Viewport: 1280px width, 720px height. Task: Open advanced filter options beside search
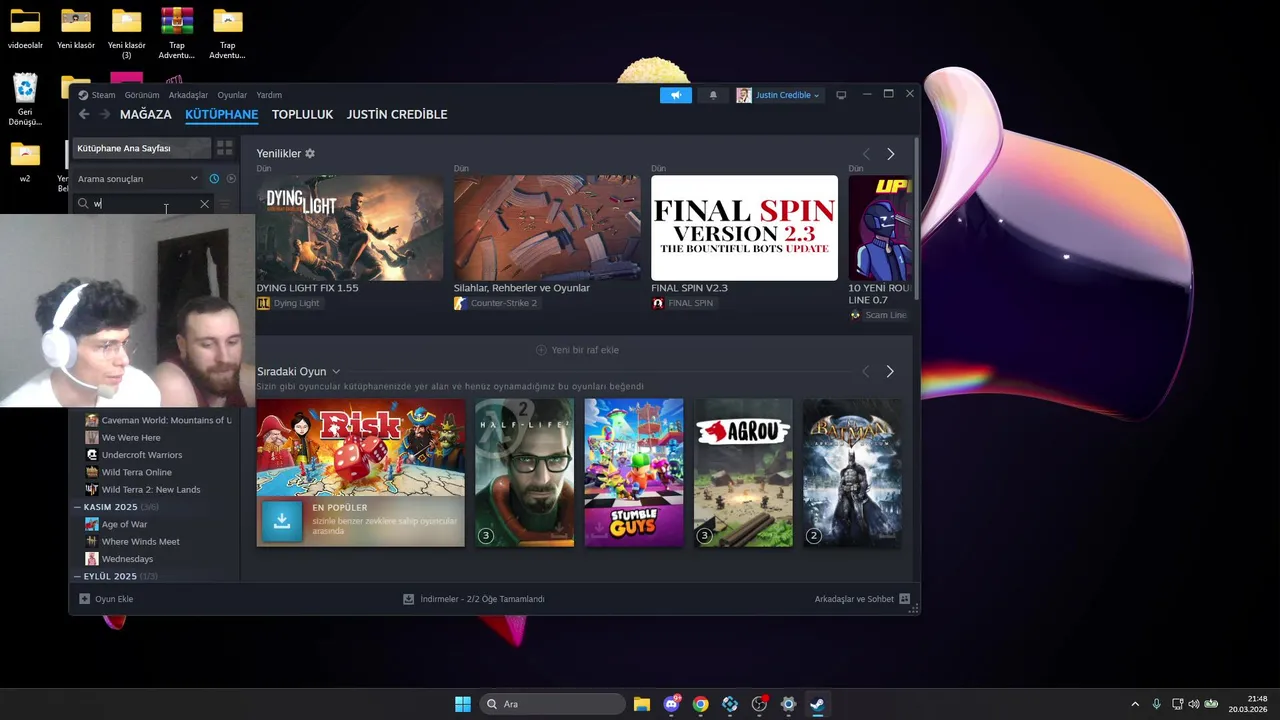pos(225,204)
